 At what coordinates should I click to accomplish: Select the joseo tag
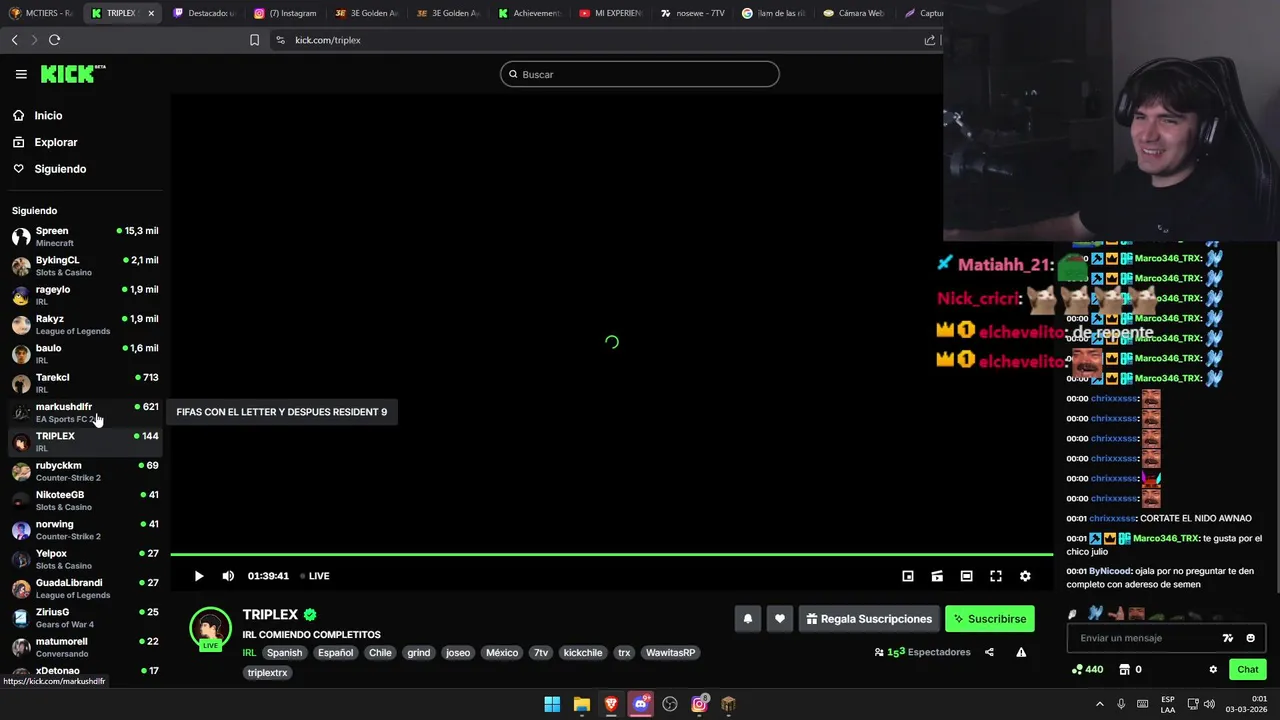coord(458,653)
